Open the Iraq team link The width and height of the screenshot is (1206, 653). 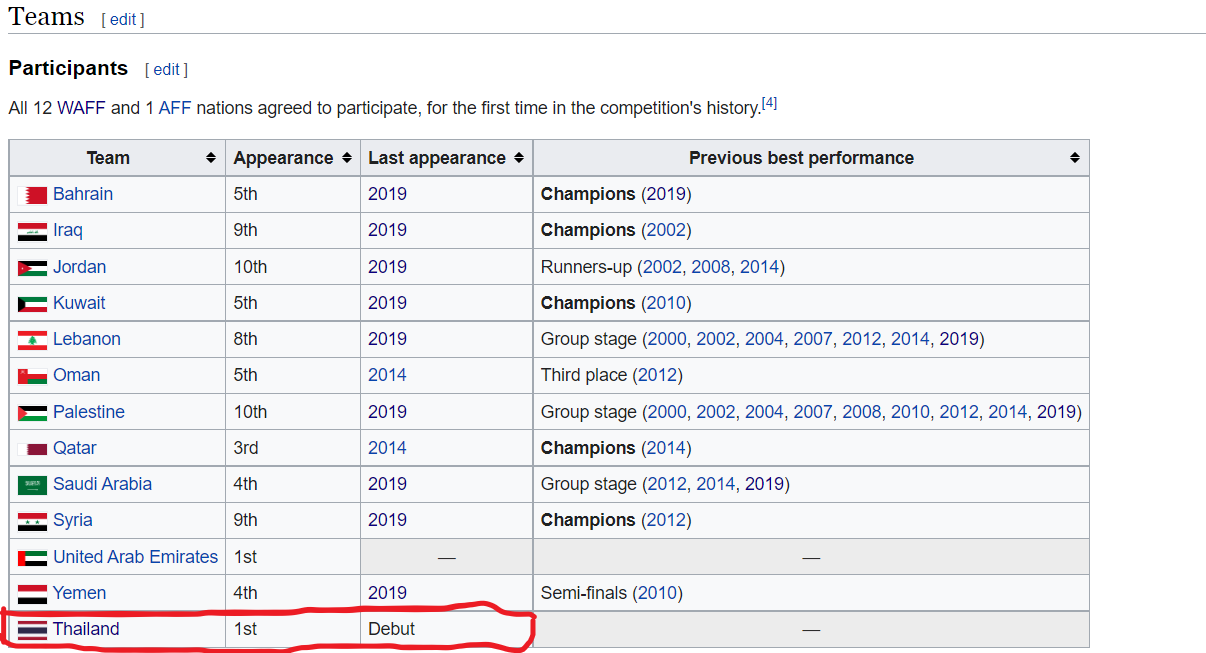pyautogui.click(x=68, y=230)
